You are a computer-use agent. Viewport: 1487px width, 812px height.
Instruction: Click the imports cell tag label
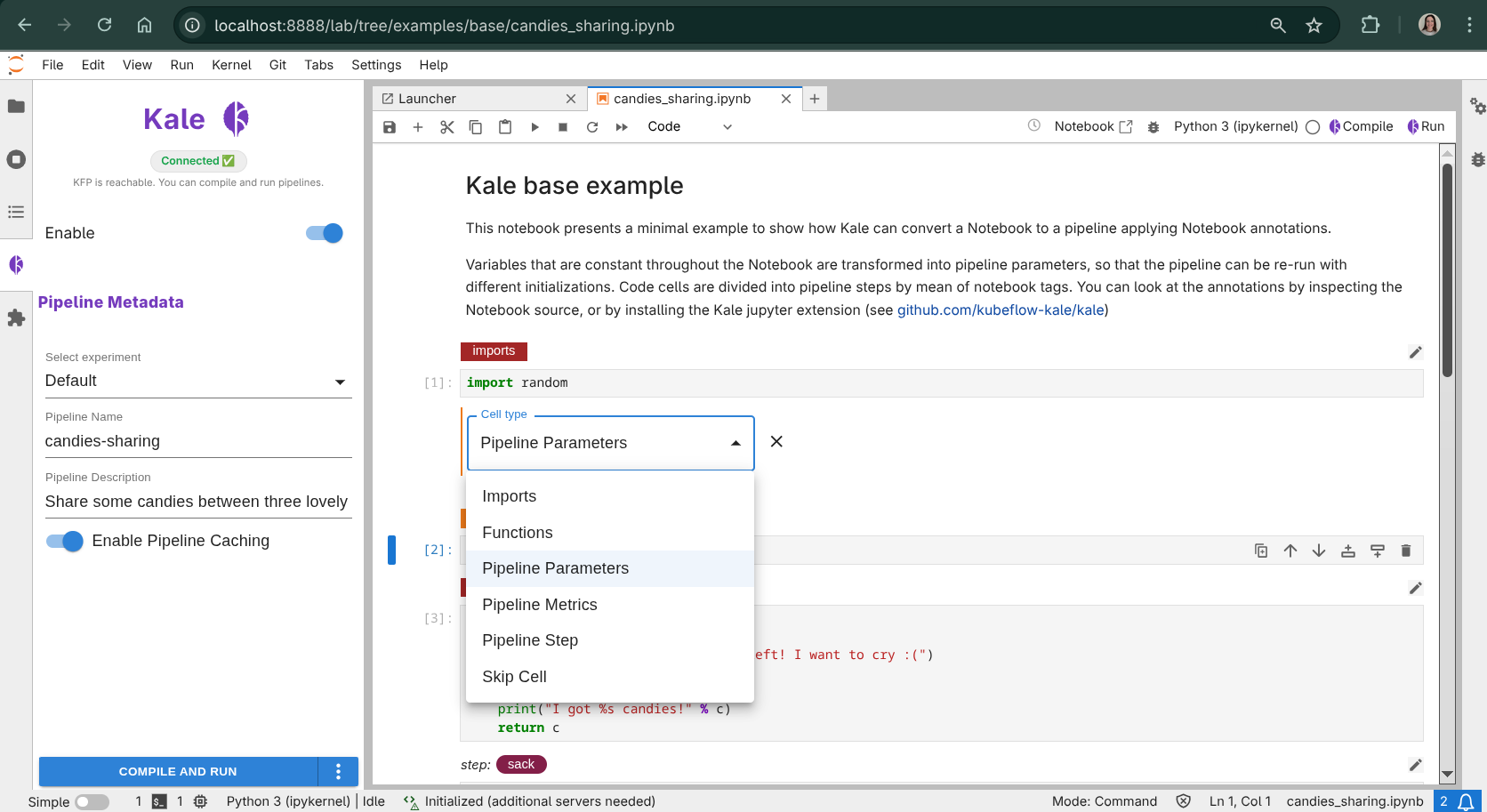click(494, 351)
